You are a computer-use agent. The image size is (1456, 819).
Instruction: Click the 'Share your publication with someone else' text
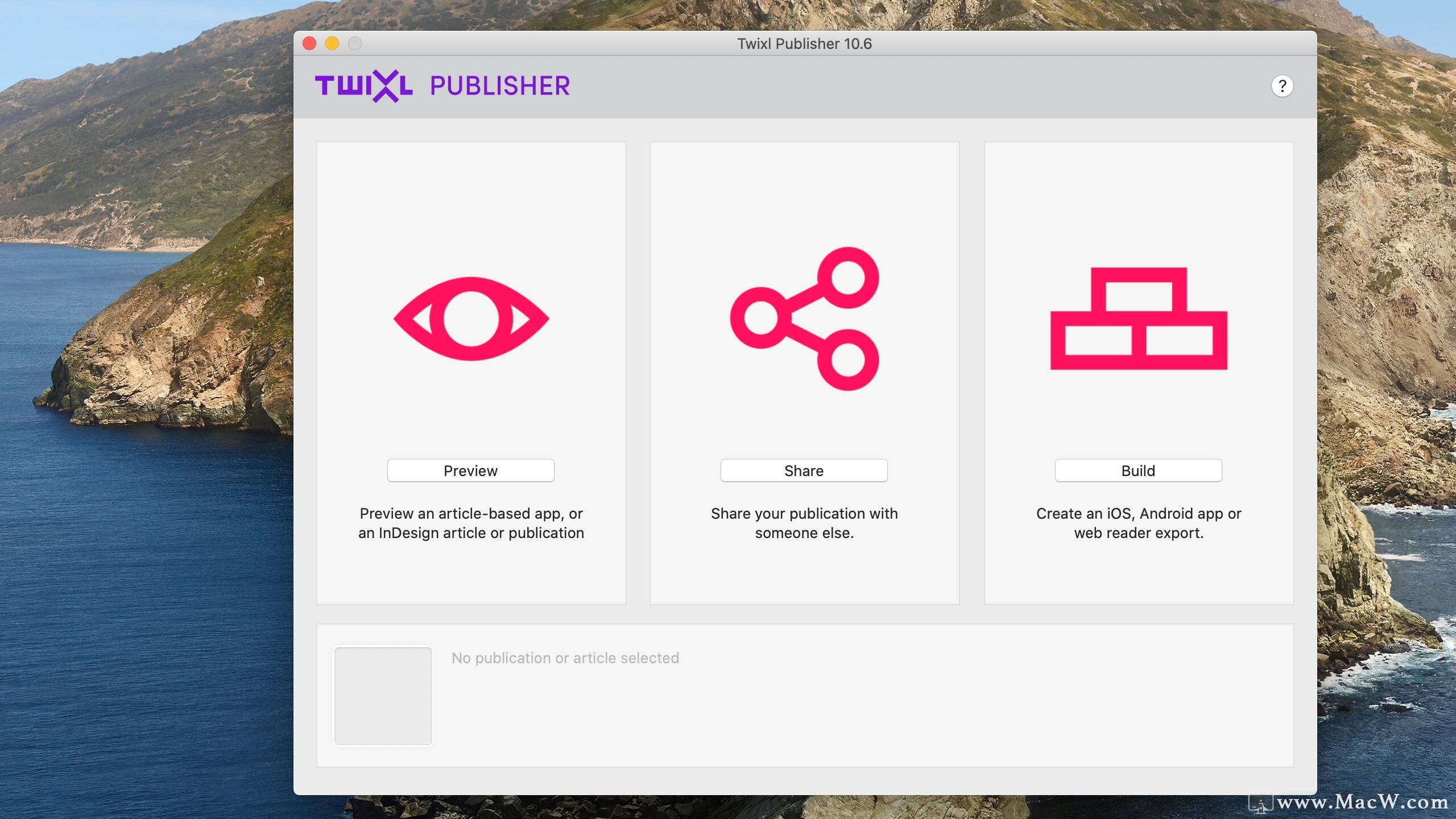click(x=804, y=523)
